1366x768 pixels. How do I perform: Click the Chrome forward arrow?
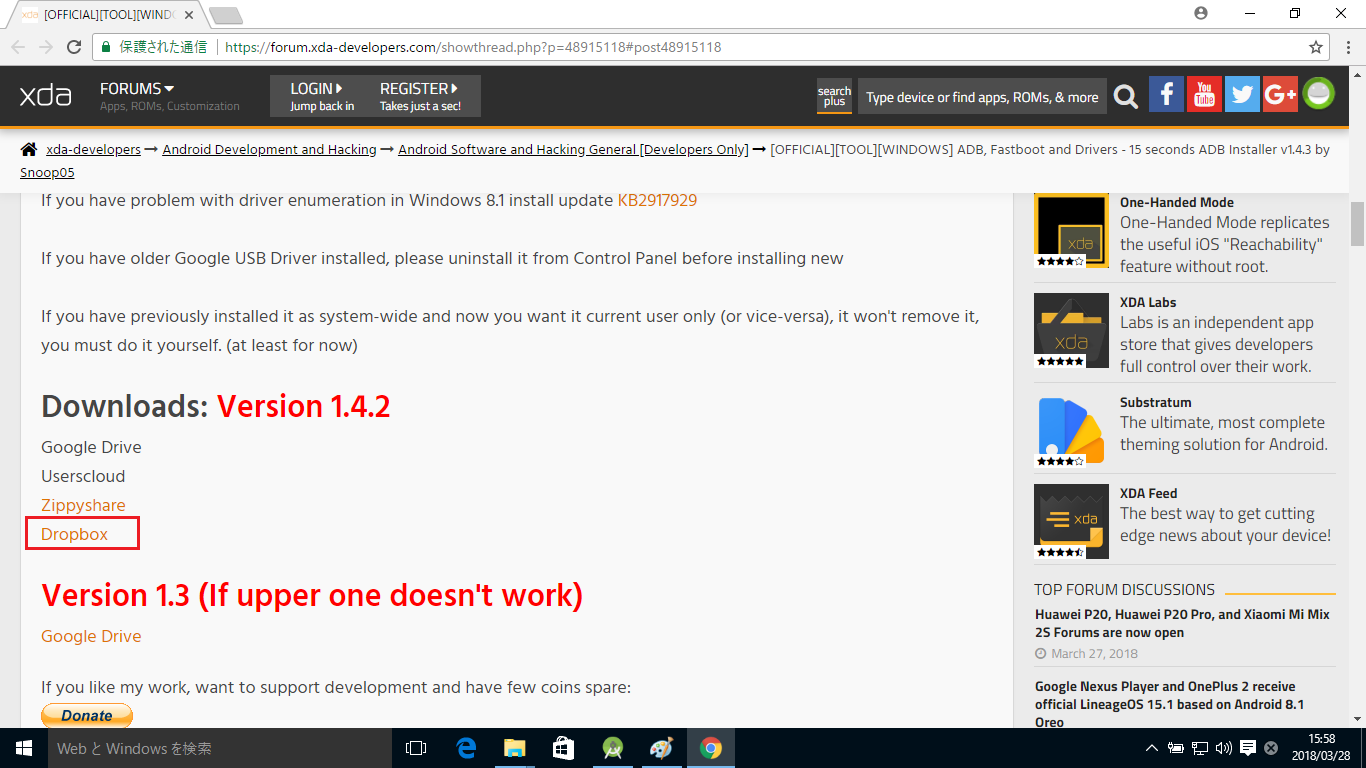46,47
